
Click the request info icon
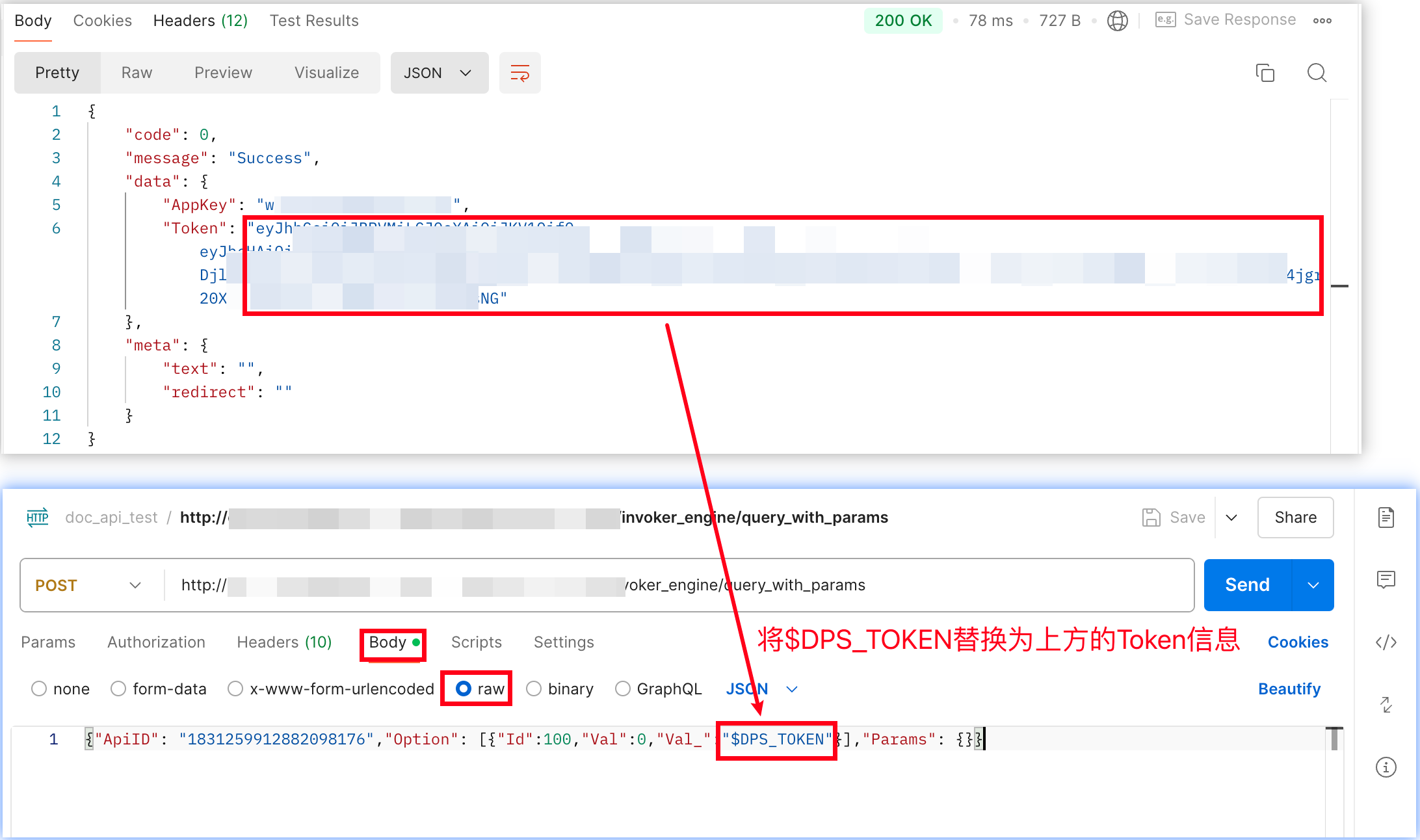(x=1386, y=767)
